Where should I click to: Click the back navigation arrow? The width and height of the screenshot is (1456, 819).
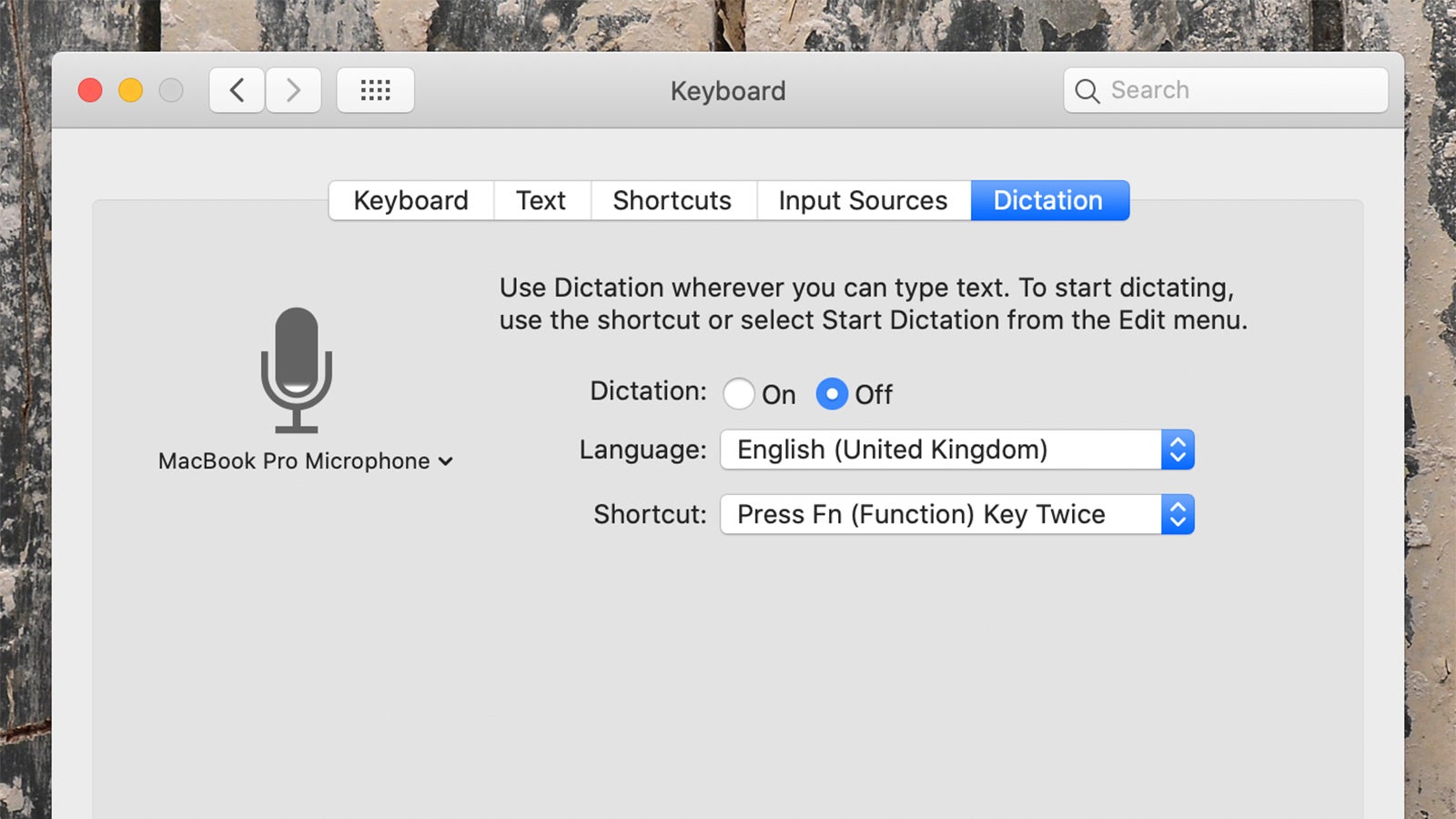(236, 90)
